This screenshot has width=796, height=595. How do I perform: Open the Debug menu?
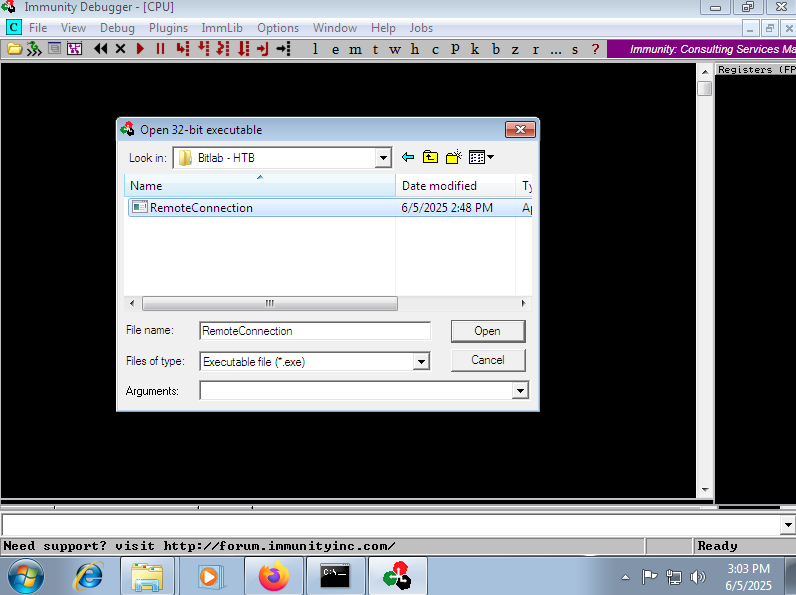click(x=117, y=28)
